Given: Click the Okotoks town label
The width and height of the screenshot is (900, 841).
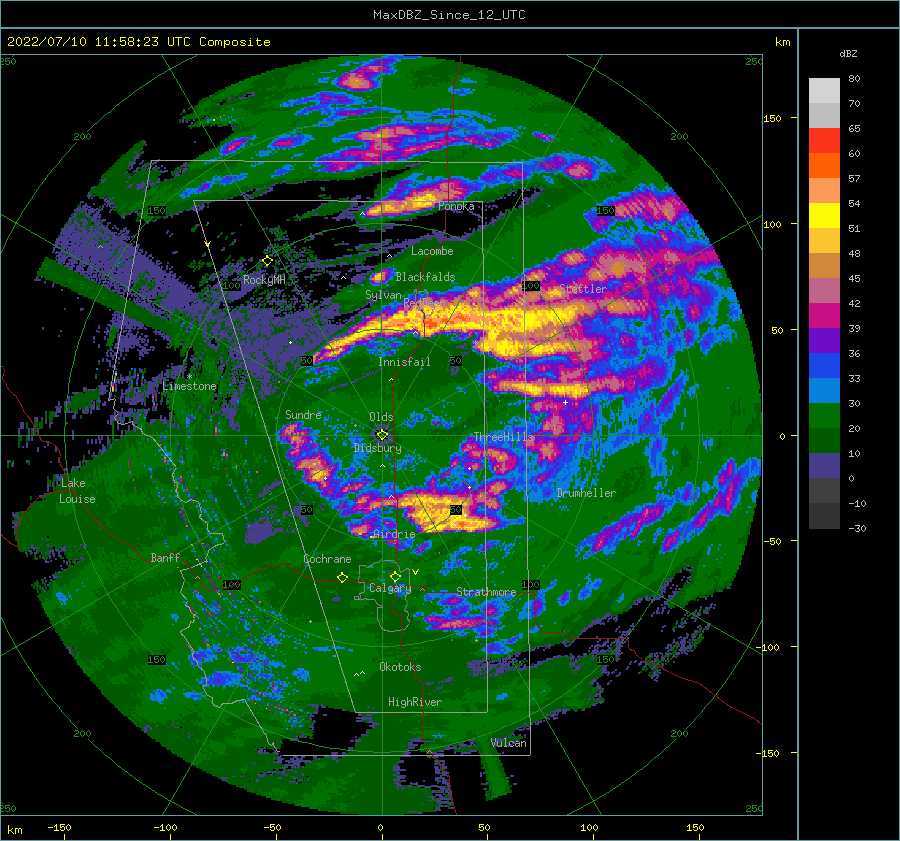Looking at the screenshot, I should (400, 667).
